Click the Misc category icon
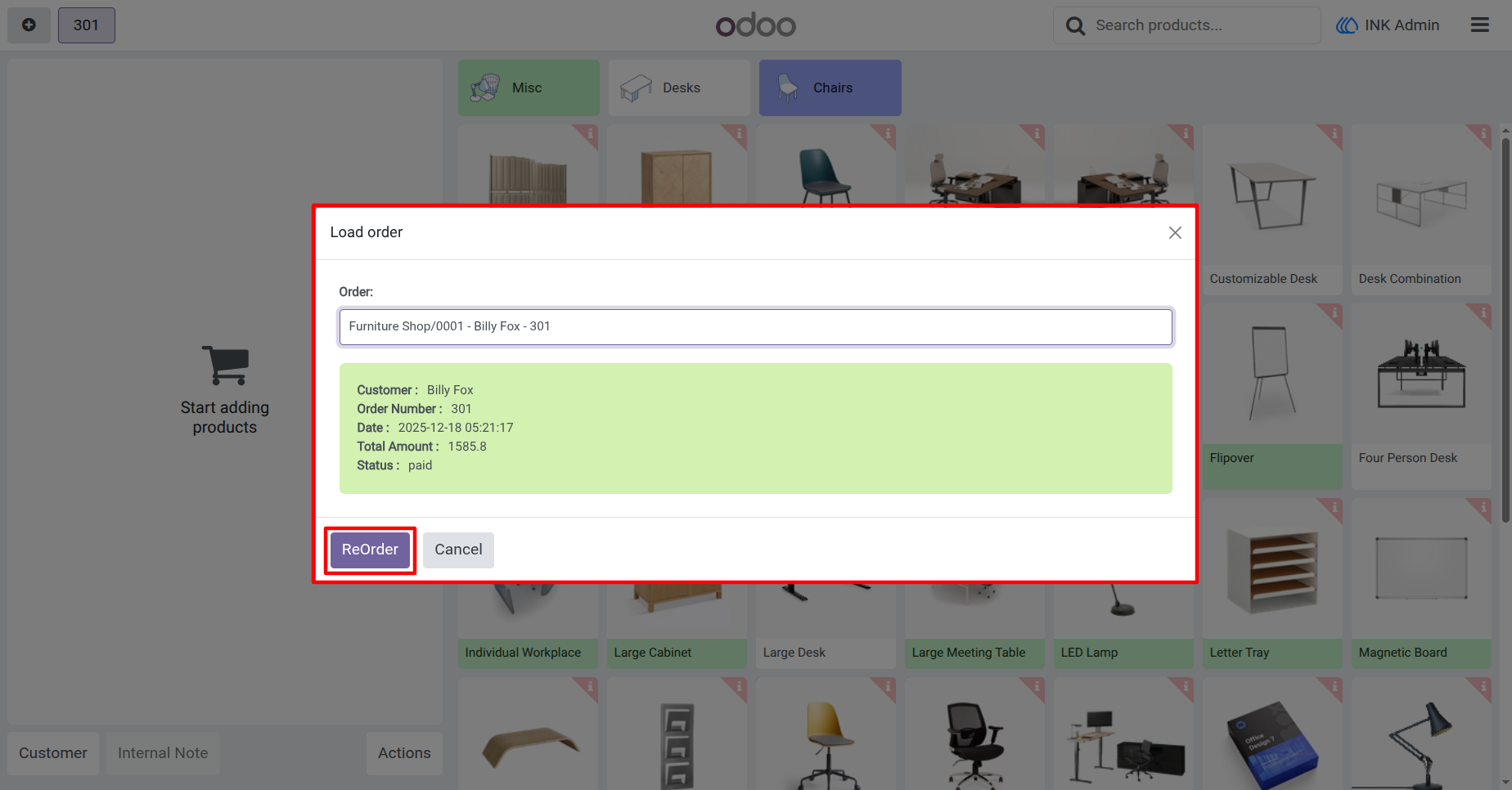Image resolution: width=1512 pixels, height=790 pixels. (x=485, y=88)
